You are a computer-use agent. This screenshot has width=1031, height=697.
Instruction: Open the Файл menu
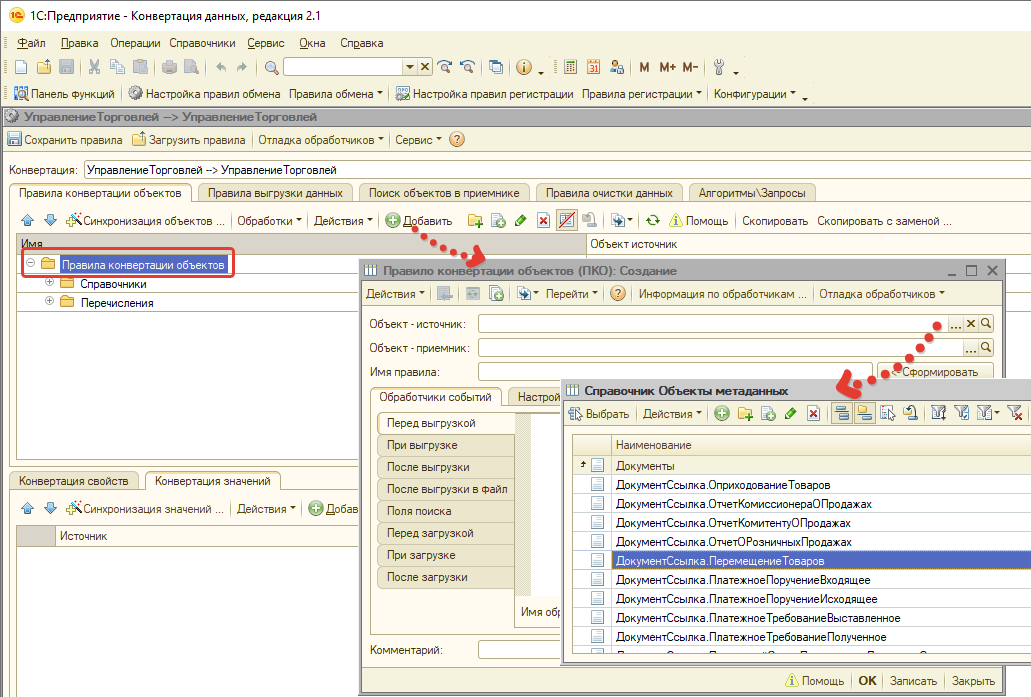[x=32, y=43]
